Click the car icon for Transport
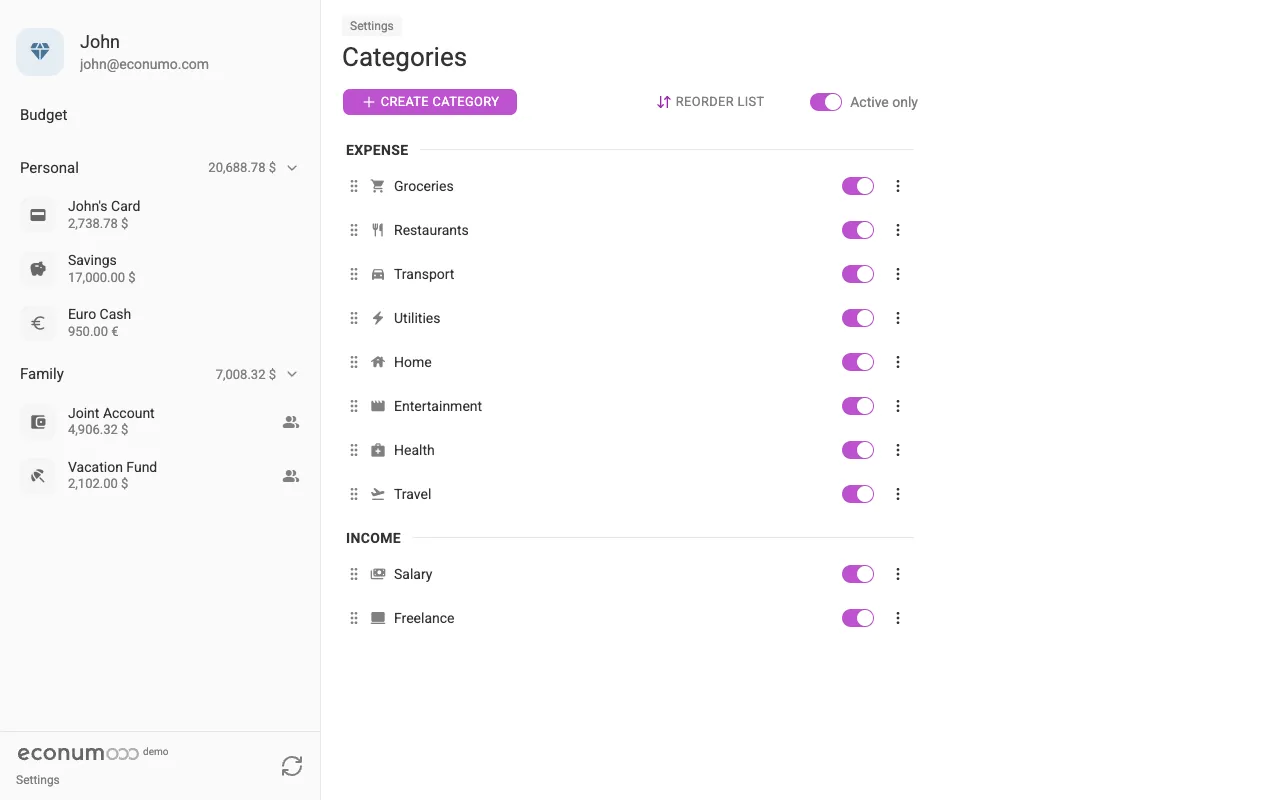Viewport: 1280px width, 800px height. [378, 274]
